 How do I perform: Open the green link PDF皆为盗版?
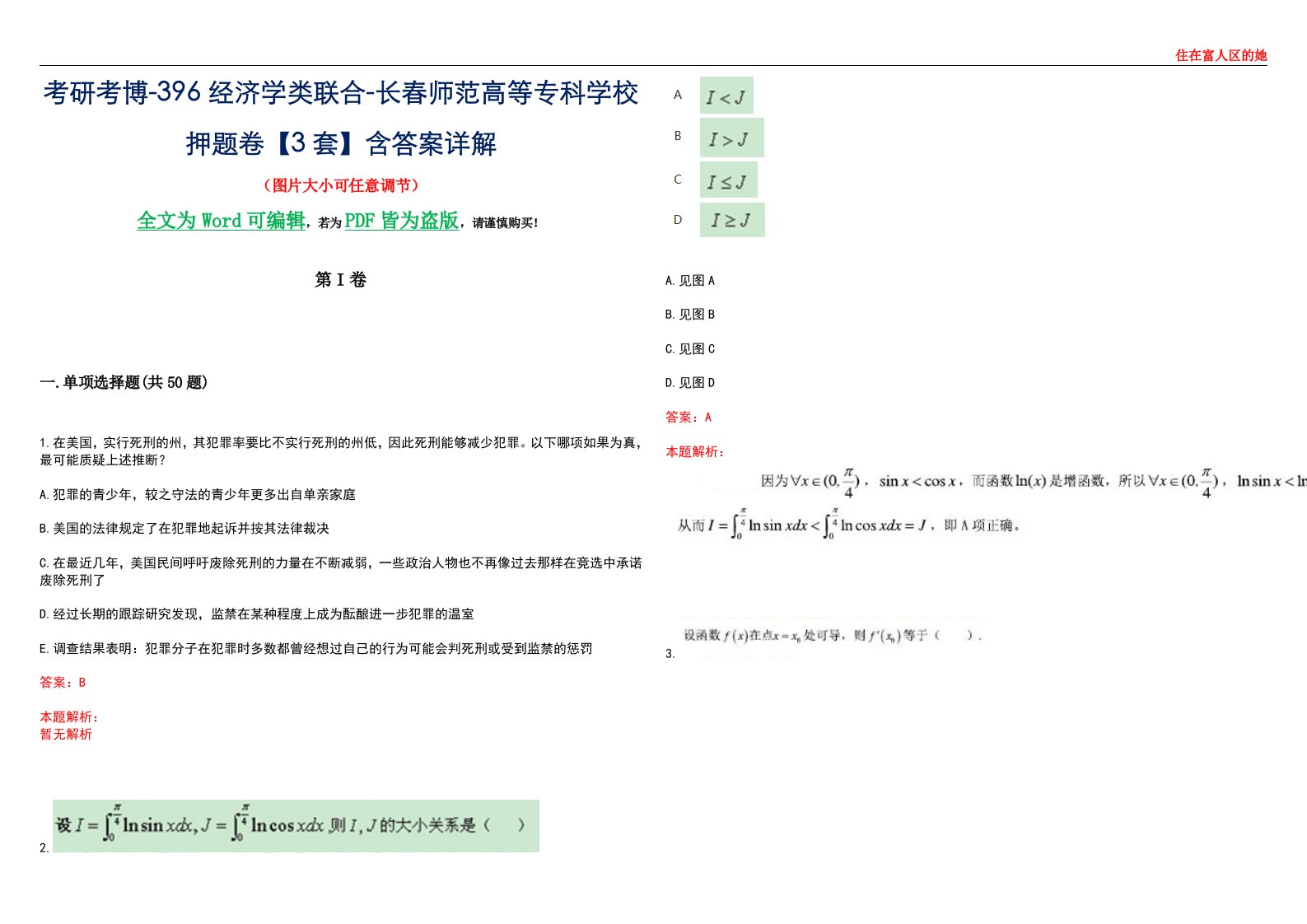coord(402,221)
